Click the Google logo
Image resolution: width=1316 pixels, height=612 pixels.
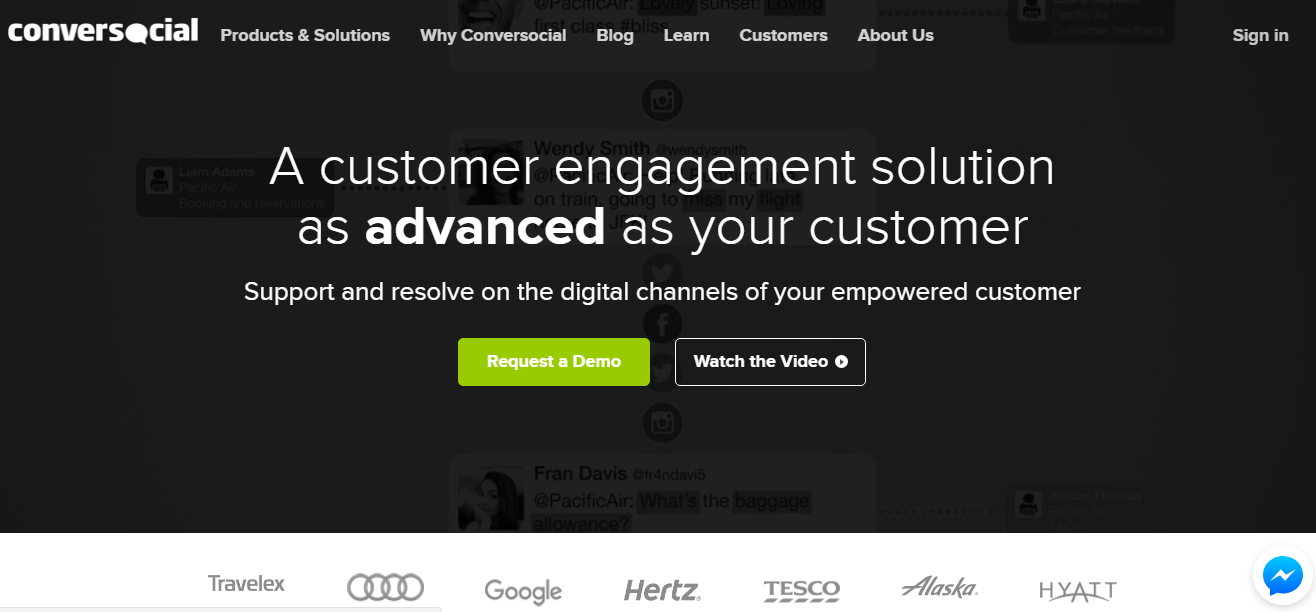(x=523, y=591)
